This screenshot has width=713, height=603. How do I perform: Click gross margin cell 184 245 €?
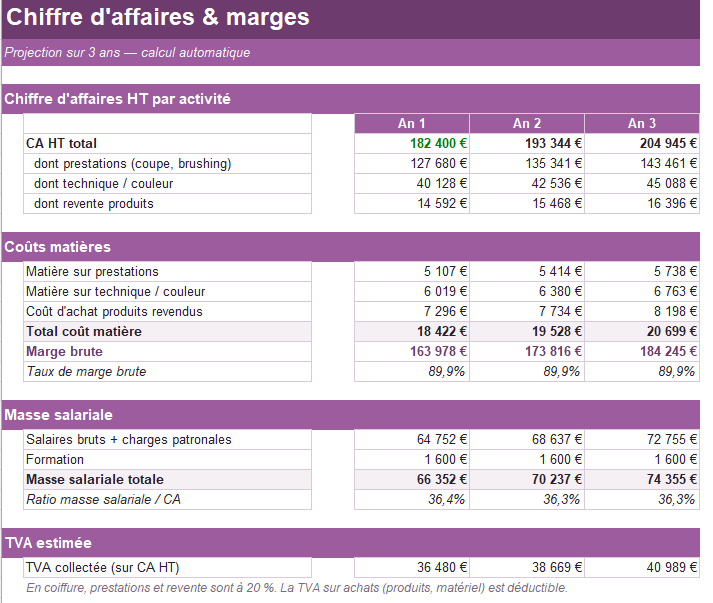click(642, 352)
